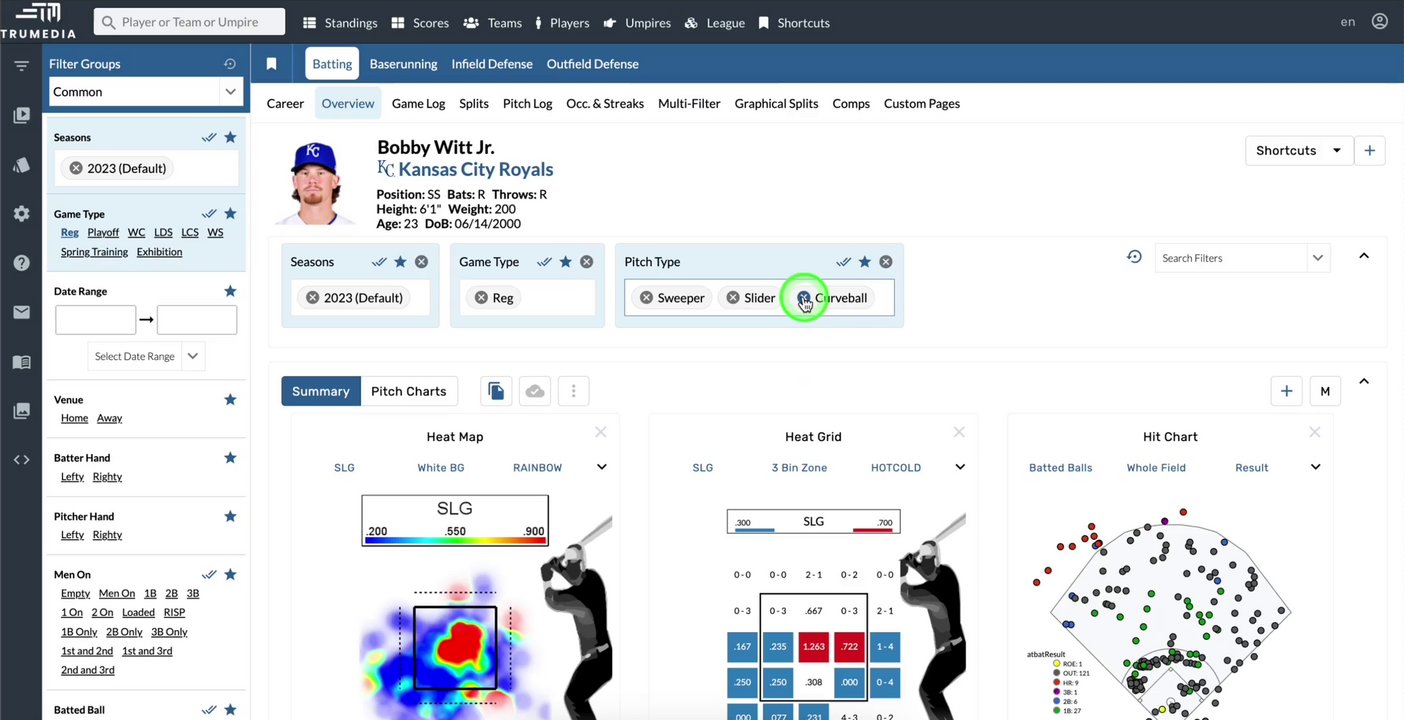Toggle favorite star for Men On
Screen dimensions: 1404x720
pos(230,575)
